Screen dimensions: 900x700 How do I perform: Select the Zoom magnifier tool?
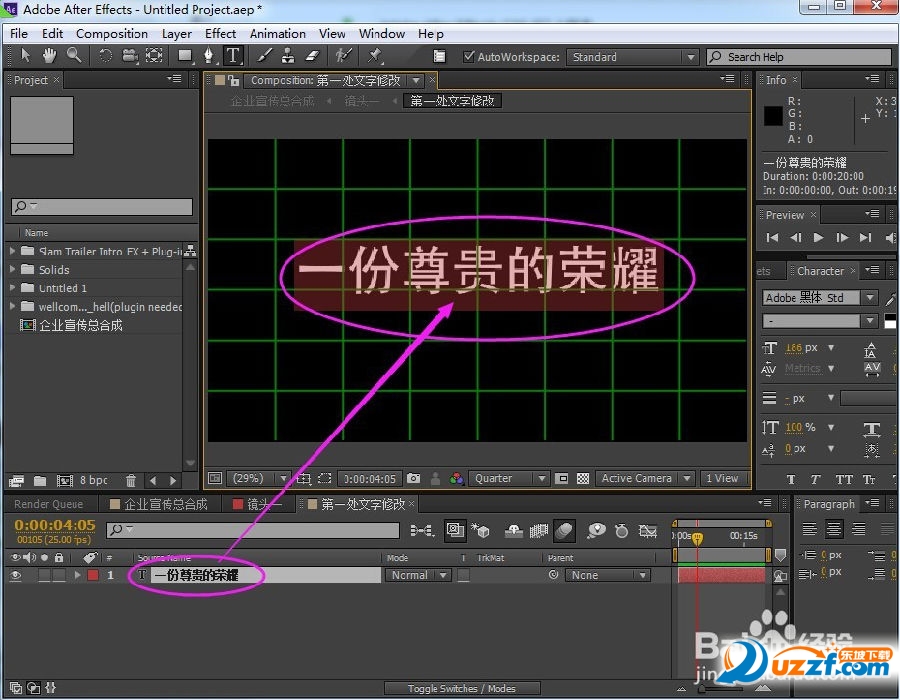coord(74,56)
